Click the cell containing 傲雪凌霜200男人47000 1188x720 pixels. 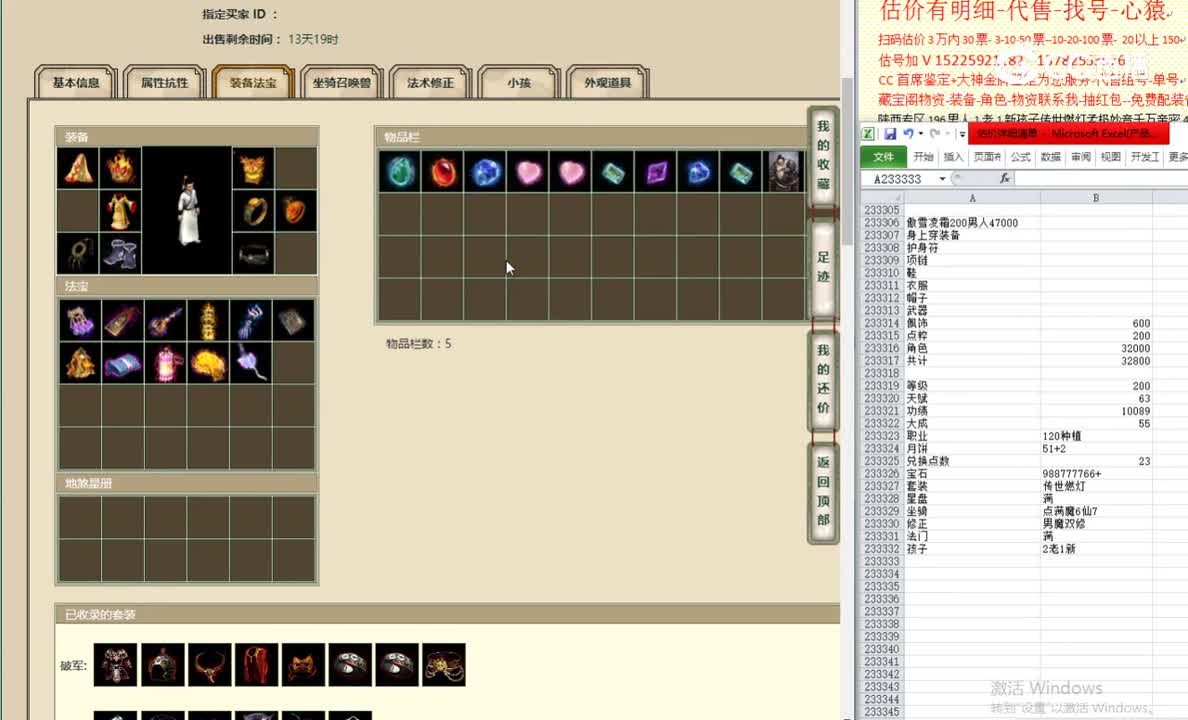[972, 223]
